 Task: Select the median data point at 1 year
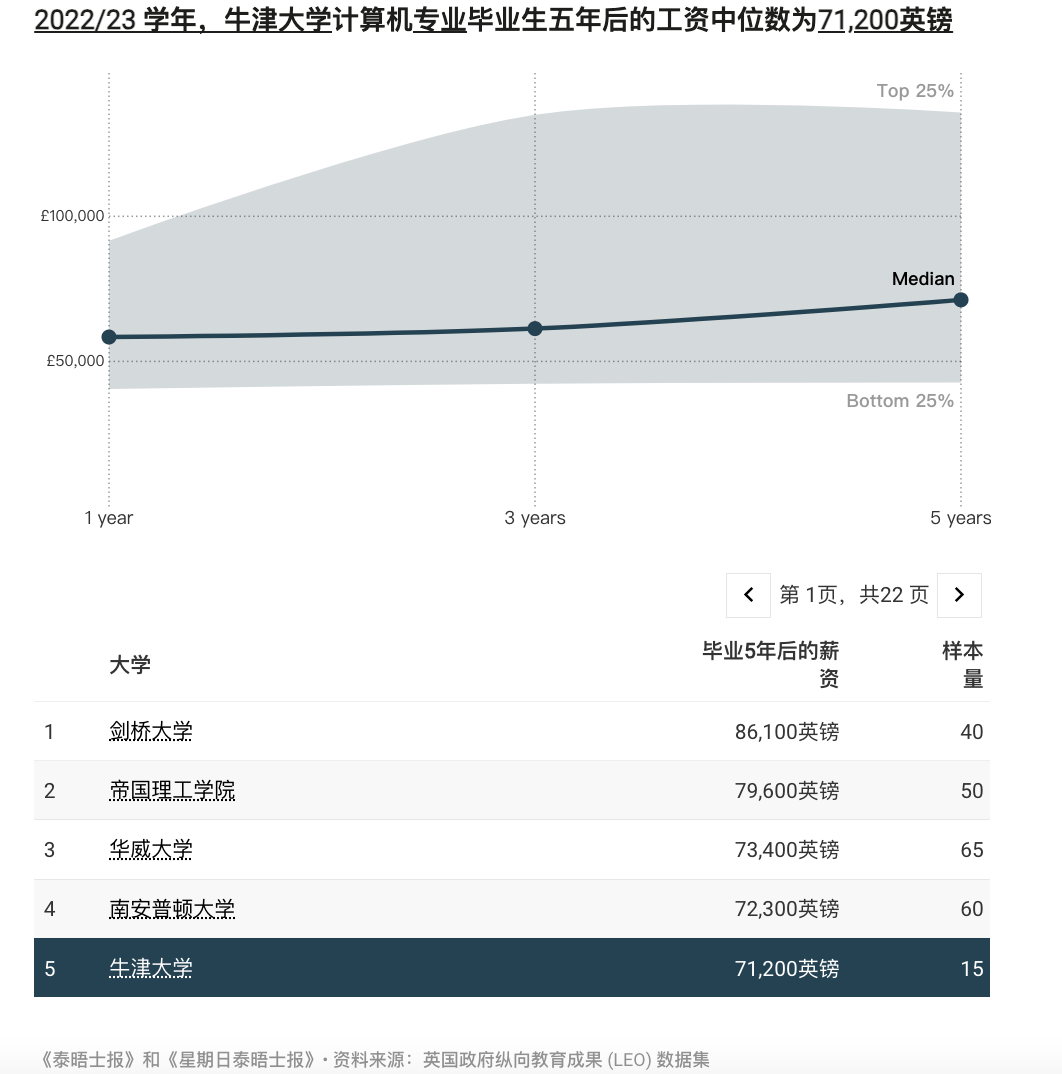pyautogui.click(x=109, y=337)
